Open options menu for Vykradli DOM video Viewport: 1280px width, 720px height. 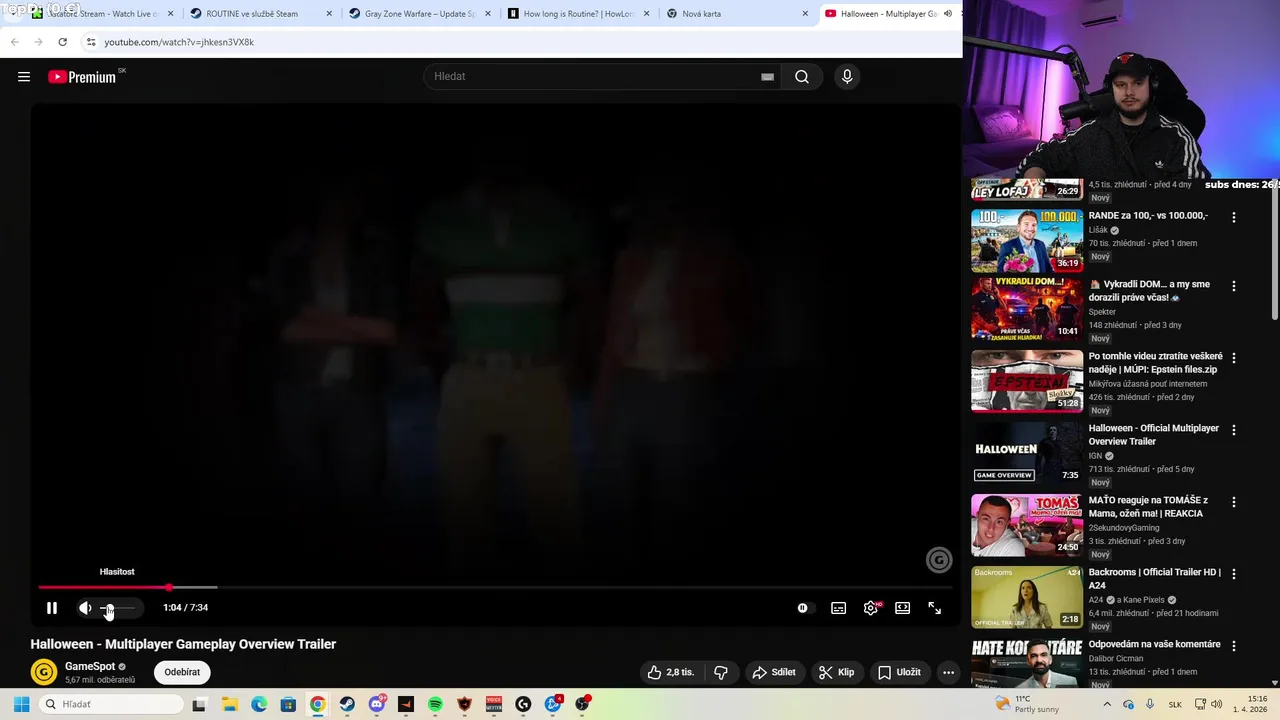[1234, 285]
